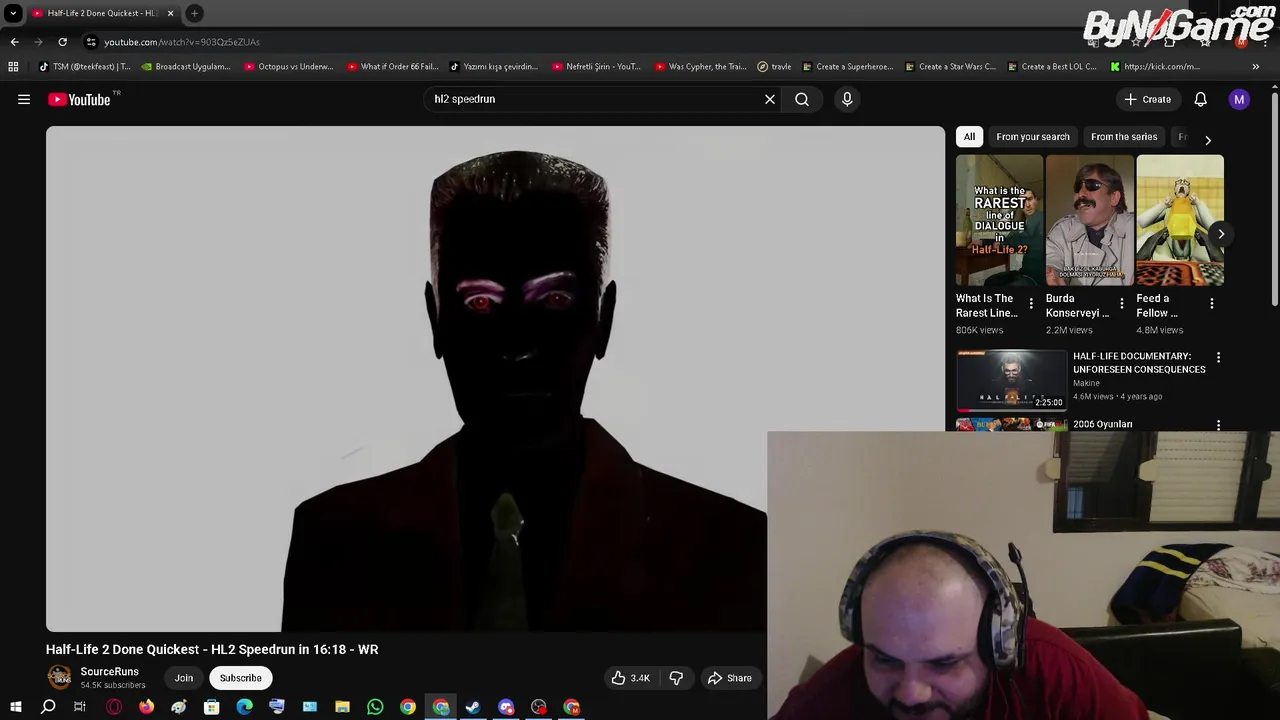Run the search with the magnifier button
1280x720 pixels.
(802, 99)
